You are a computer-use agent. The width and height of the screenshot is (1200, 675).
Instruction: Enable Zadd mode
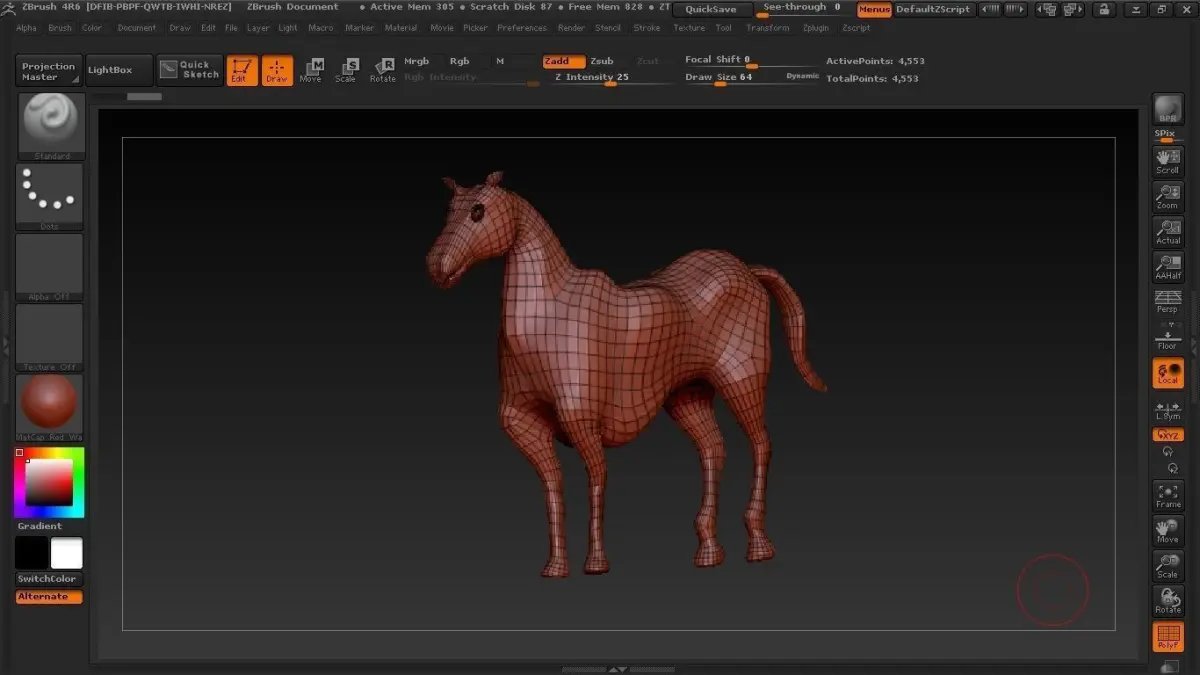tap(564, 61)
